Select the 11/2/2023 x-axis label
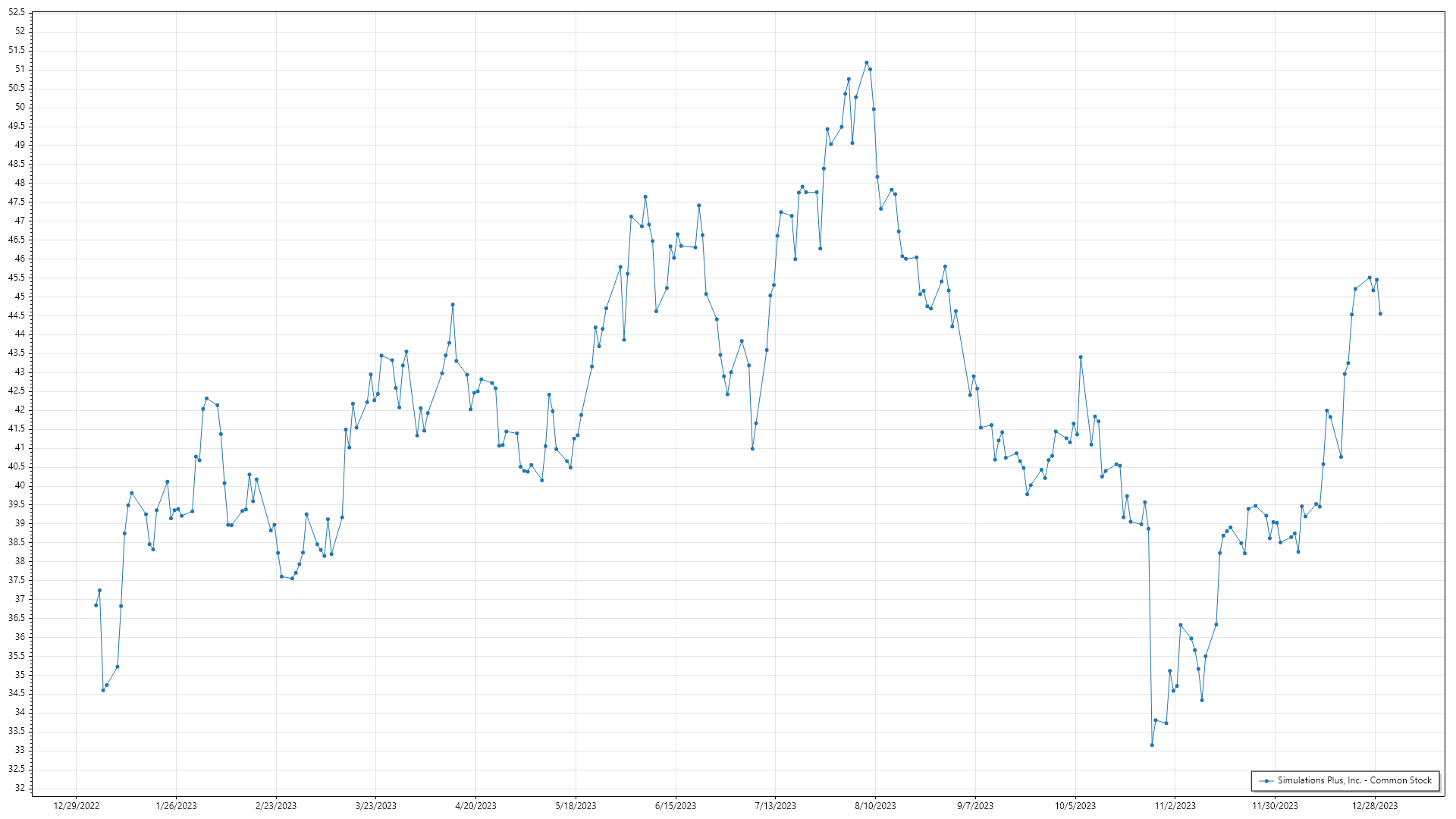The width and height of the screenshot is (1456, 819). [x=1175, y=806]
